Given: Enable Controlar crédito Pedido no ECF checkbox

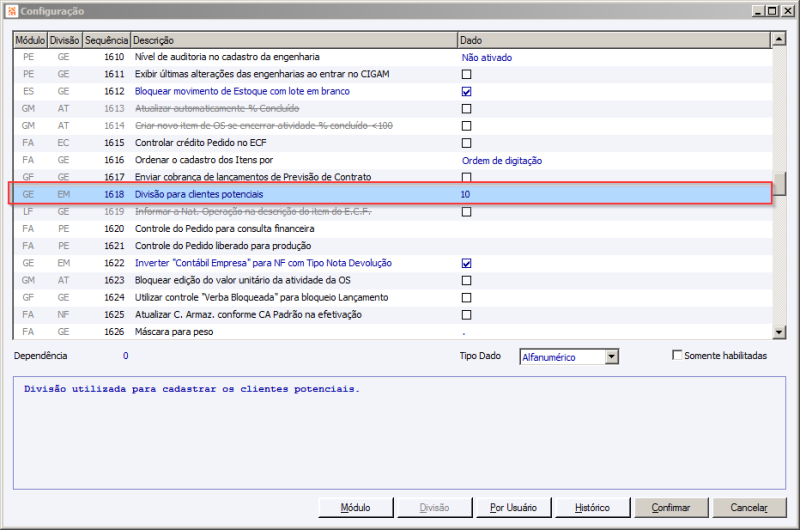Looking at the screenshot, I should (466, 143).
